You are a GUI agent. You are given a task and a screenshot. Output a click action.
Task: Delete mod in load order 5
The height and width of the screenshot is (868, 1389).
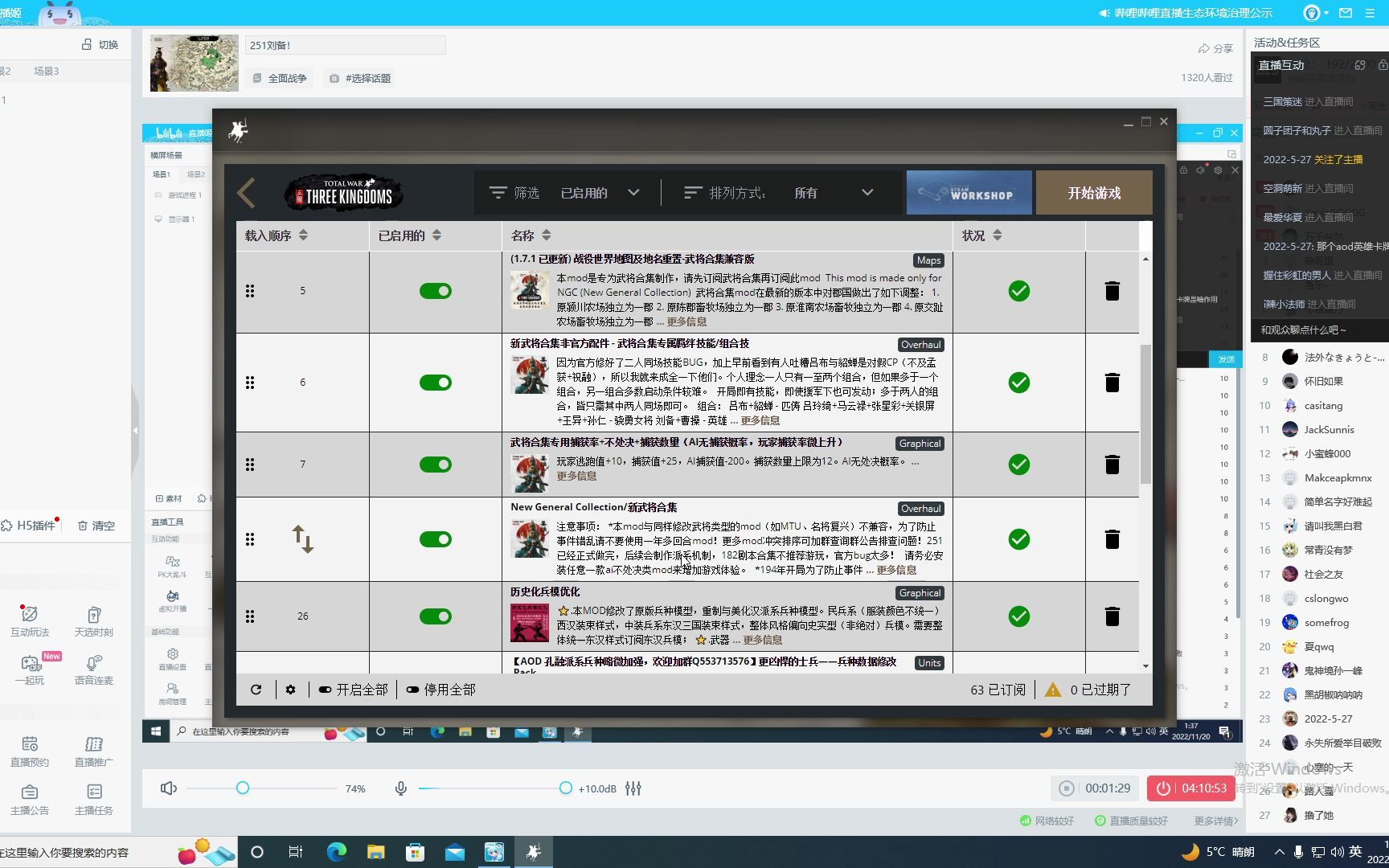[x=1112, y=291]
